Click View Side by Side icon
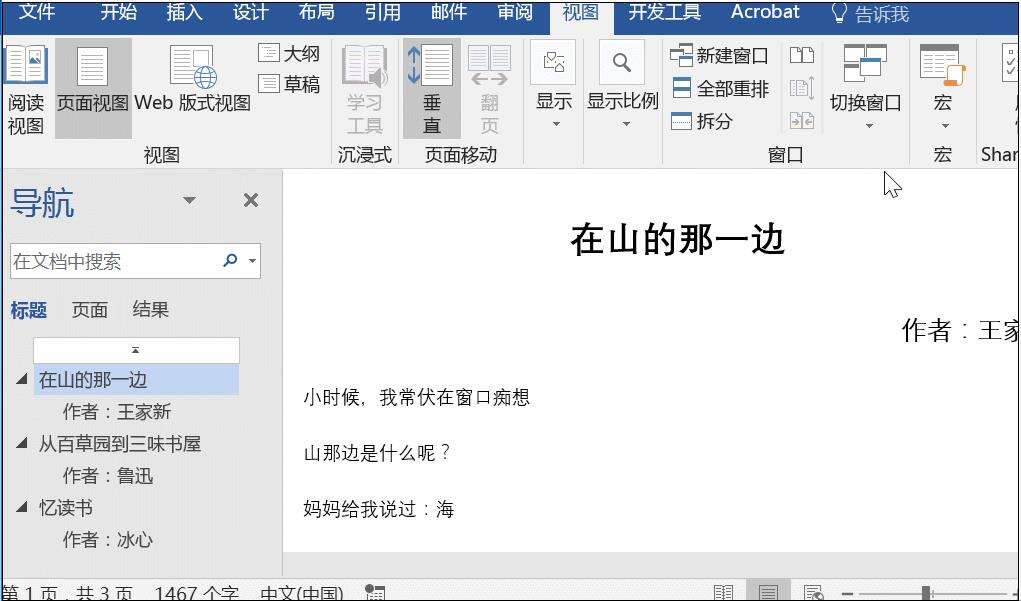Screen dimensions: 1021x601 [802, 55]
